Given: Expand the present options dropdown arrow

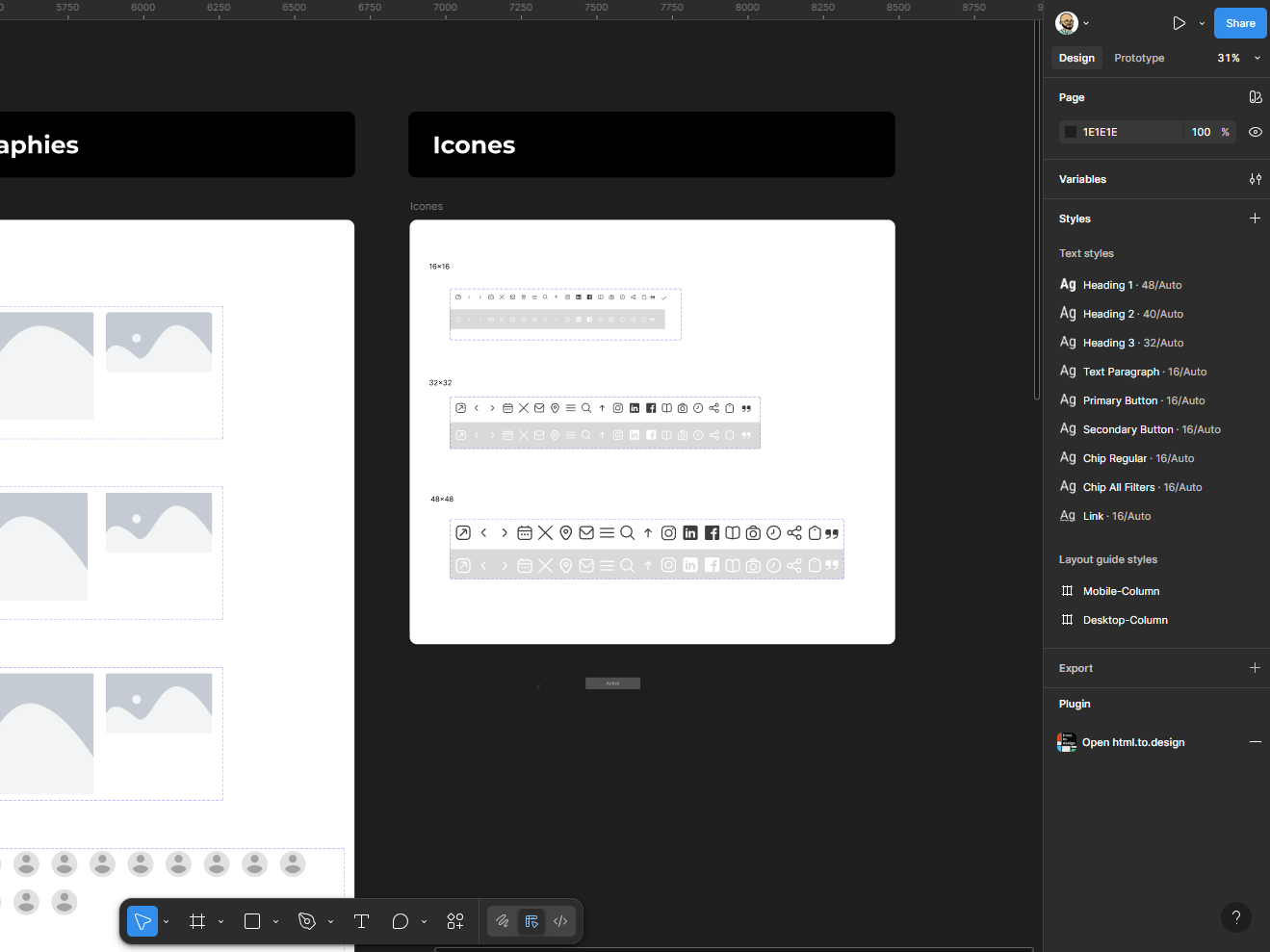Looking at the screenshot, I should click(1202, 23).
